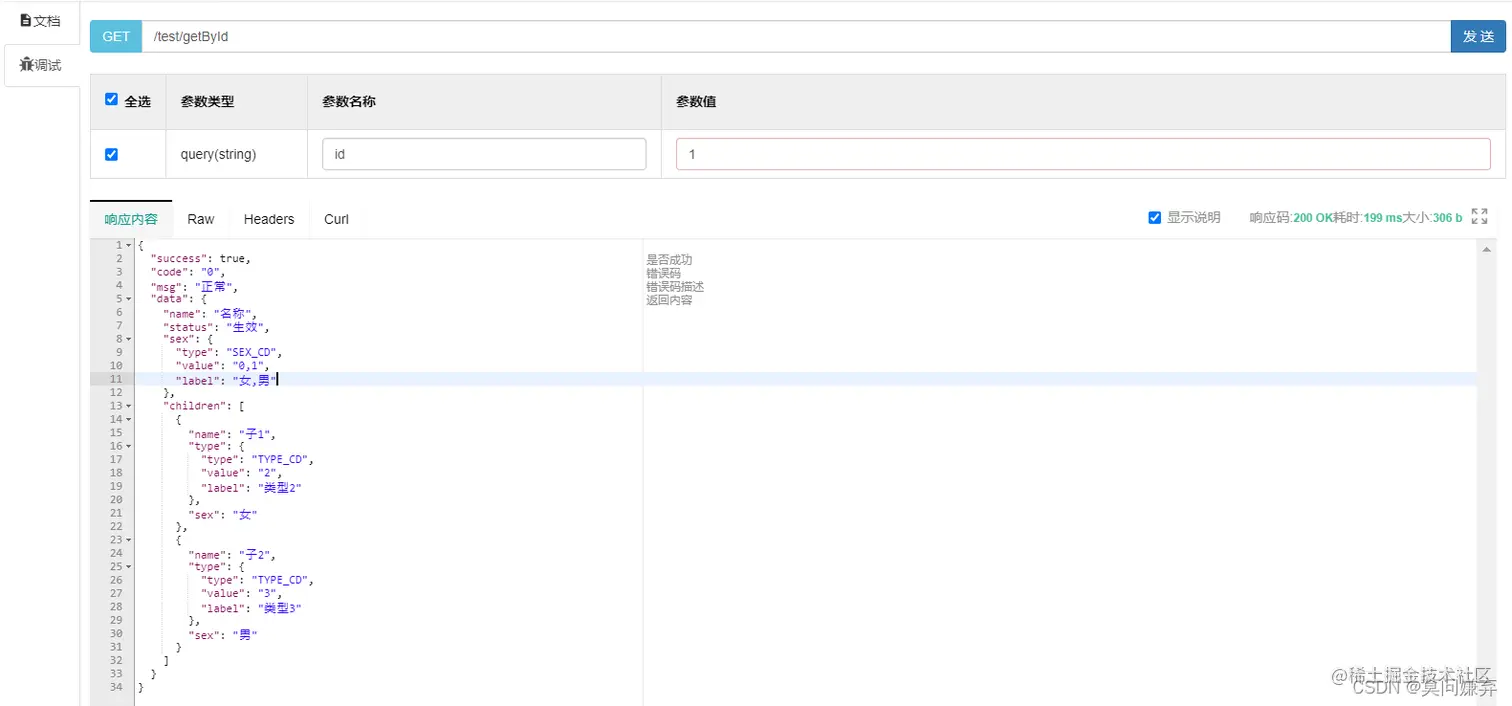This screenshot has height=706, width=1512.
Task: Toggle the 显示说明 checkbox
Action: (1155, 218)
